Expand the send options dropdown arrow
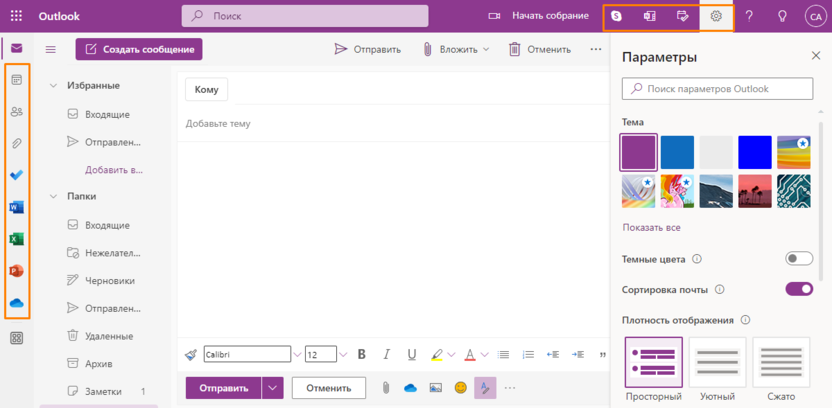 click(273, 388)
